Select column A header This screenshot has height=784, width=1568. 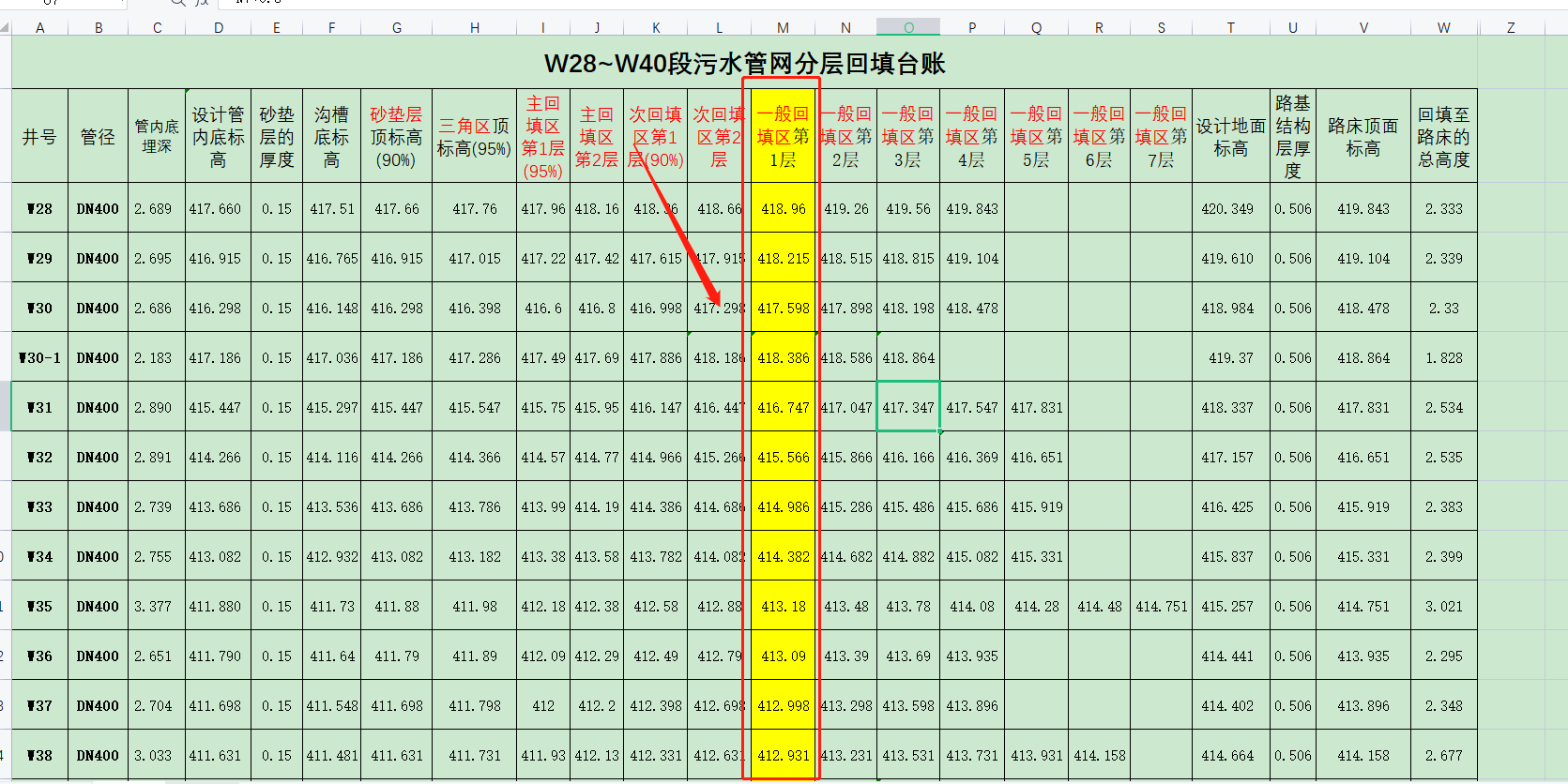pyautogui.click(x=39, y=28)
